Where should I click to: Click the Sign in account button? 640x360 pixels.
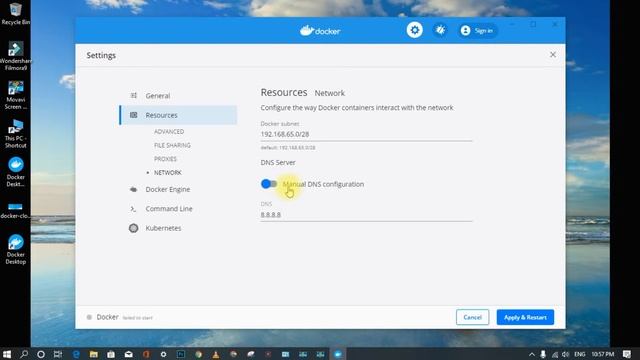477,31
